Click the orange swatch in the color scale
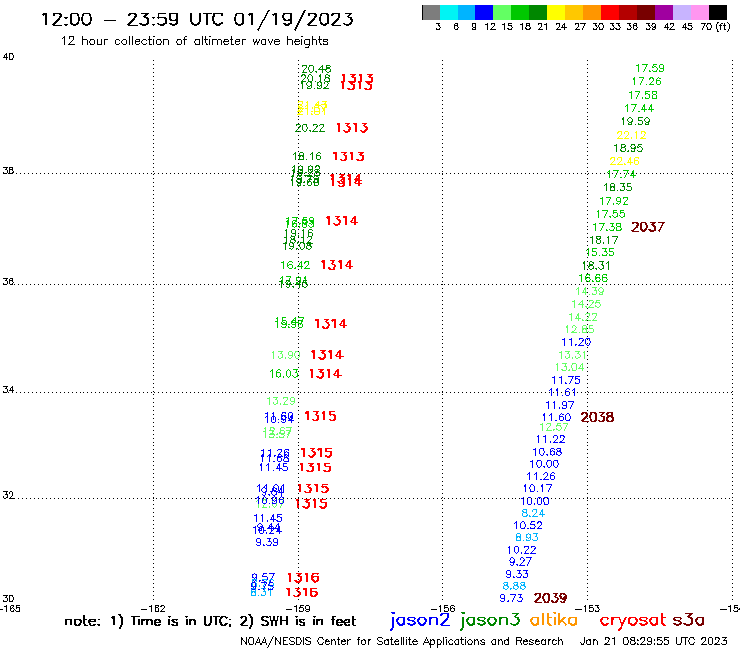 tap(592, 12)
